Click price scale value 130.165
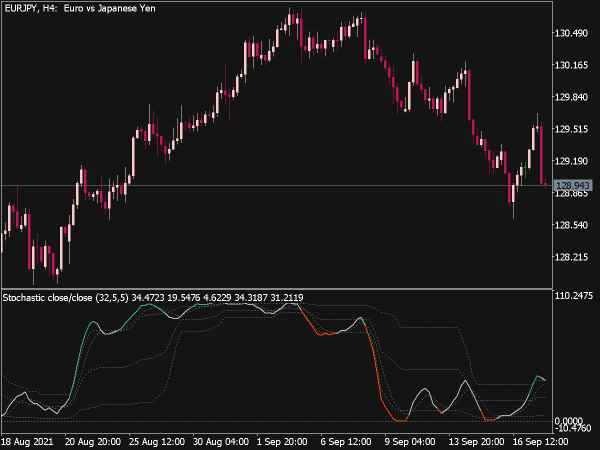 click(x=571, y=65)
